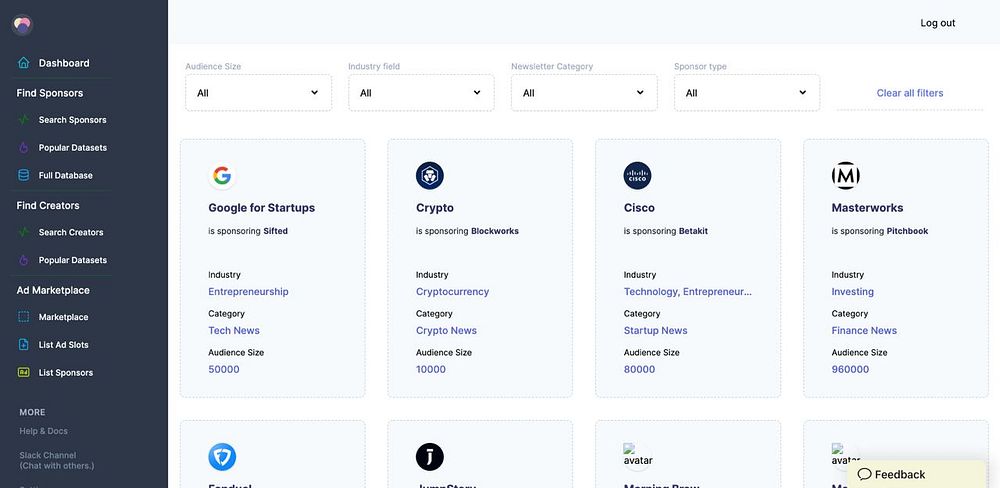Screen dimensions: 1000x488
Task: Click 'is sponsoring Sifted' text
Action: pyautogui.click(x=248, y=231)
